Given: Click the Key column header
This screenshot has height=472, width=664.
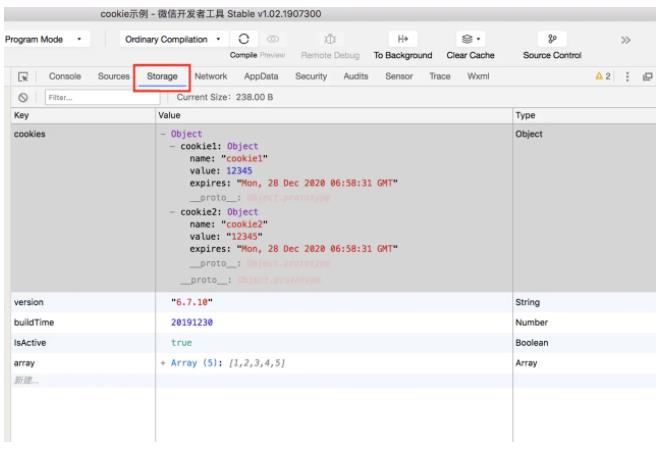Looking at the screenshot, I should click(x=83, y=115).
